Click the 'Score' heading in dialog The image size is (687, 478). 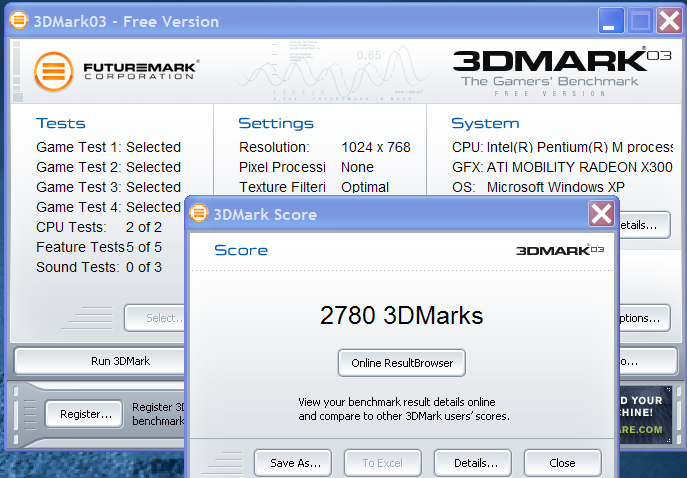241,250
